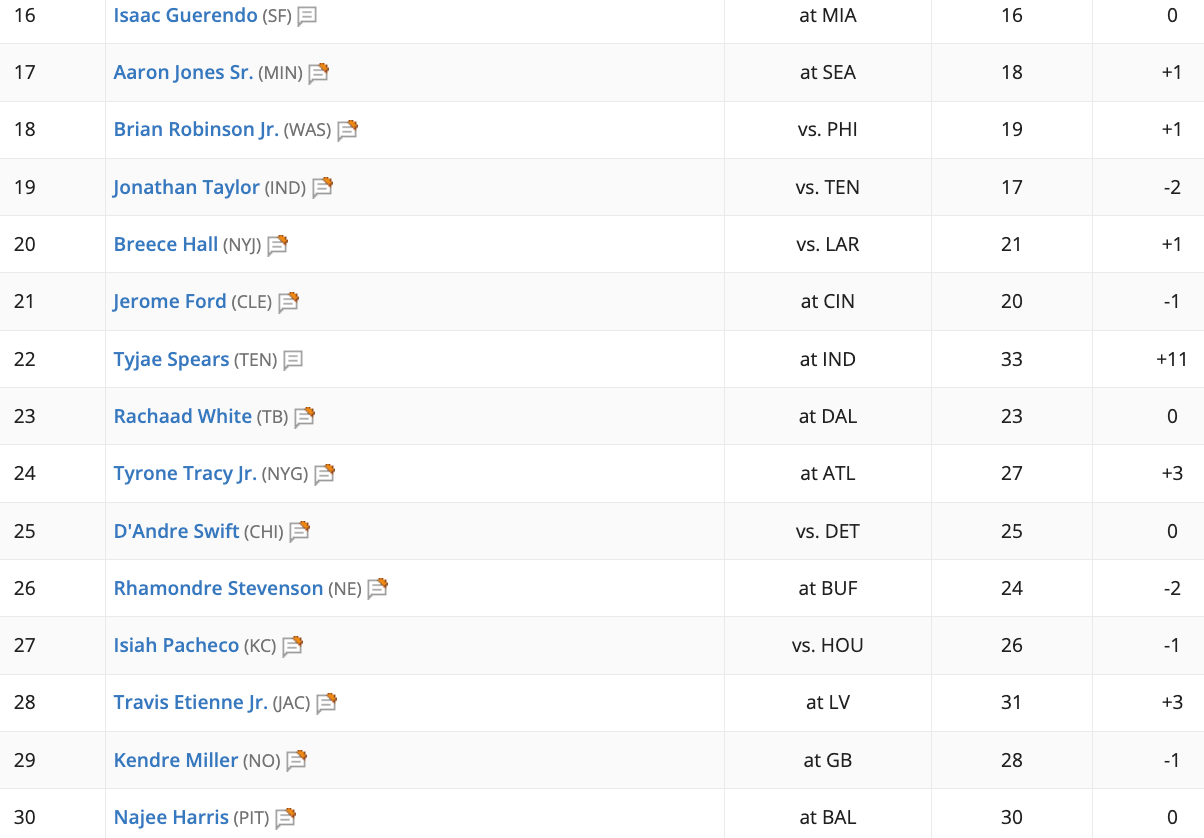Click D'Andre Swift's note icon
The image size is (1204, 838).
[299, 531]
